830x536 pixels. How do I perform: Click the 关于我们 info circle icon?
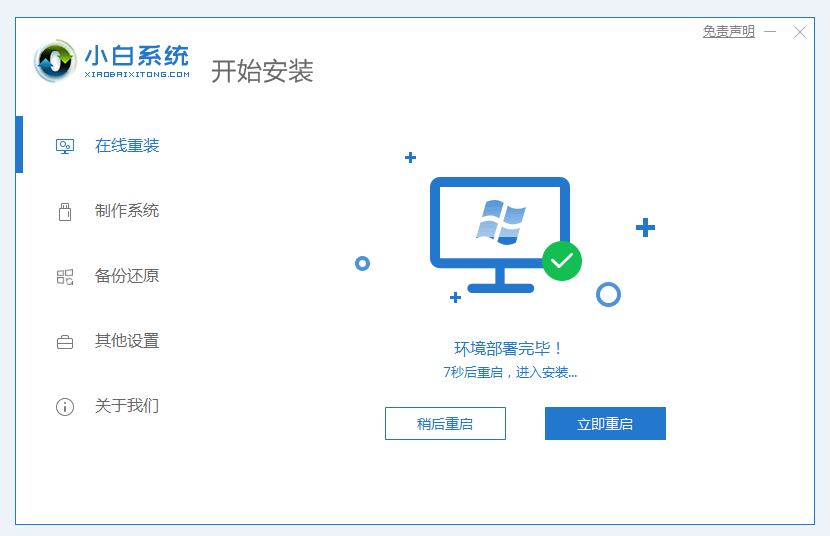pos(65,407)
